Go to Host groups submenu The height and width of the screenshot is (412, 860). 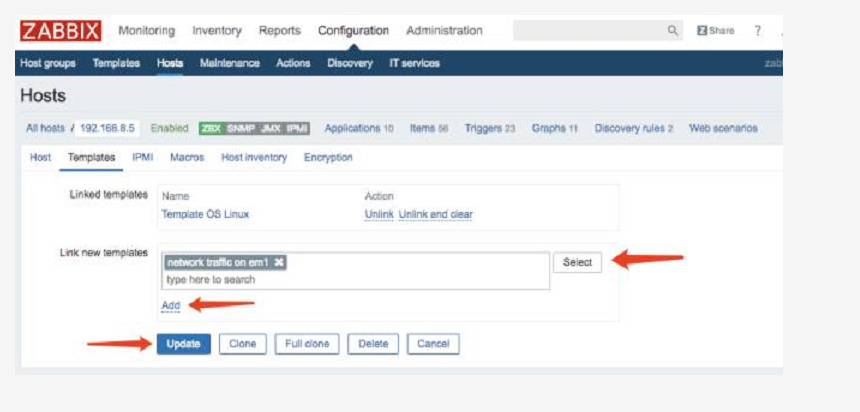pos(48,63)
